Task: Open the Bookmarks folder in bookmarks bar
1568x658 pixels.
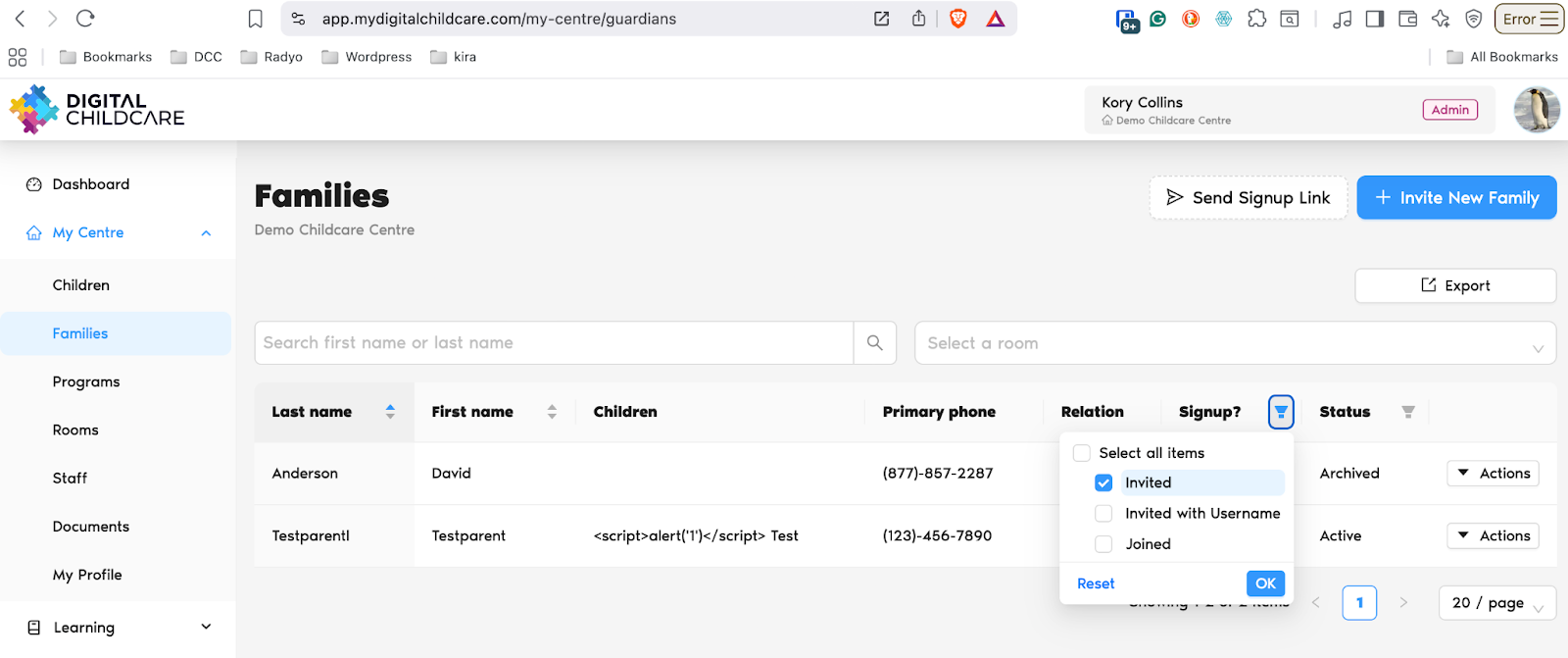Action: 106,57
